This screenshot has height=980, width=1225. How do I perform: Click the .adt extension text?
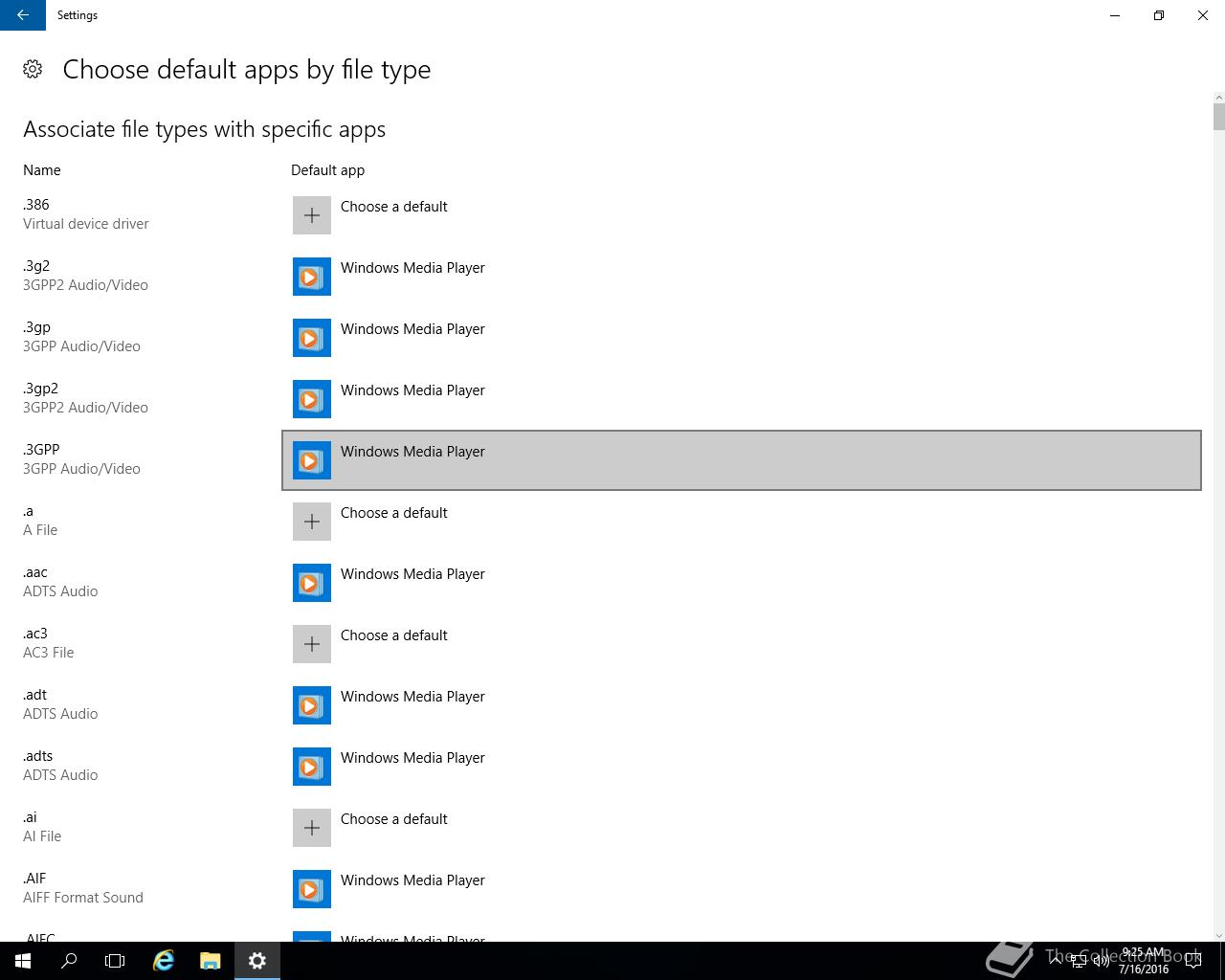click(x=34, y=695)
